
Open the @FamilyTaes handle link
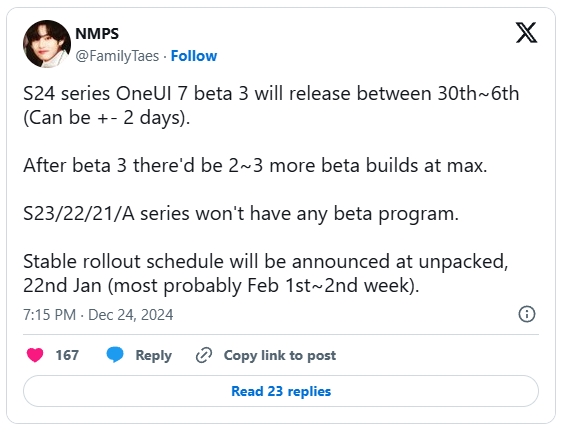pos(117,56)
